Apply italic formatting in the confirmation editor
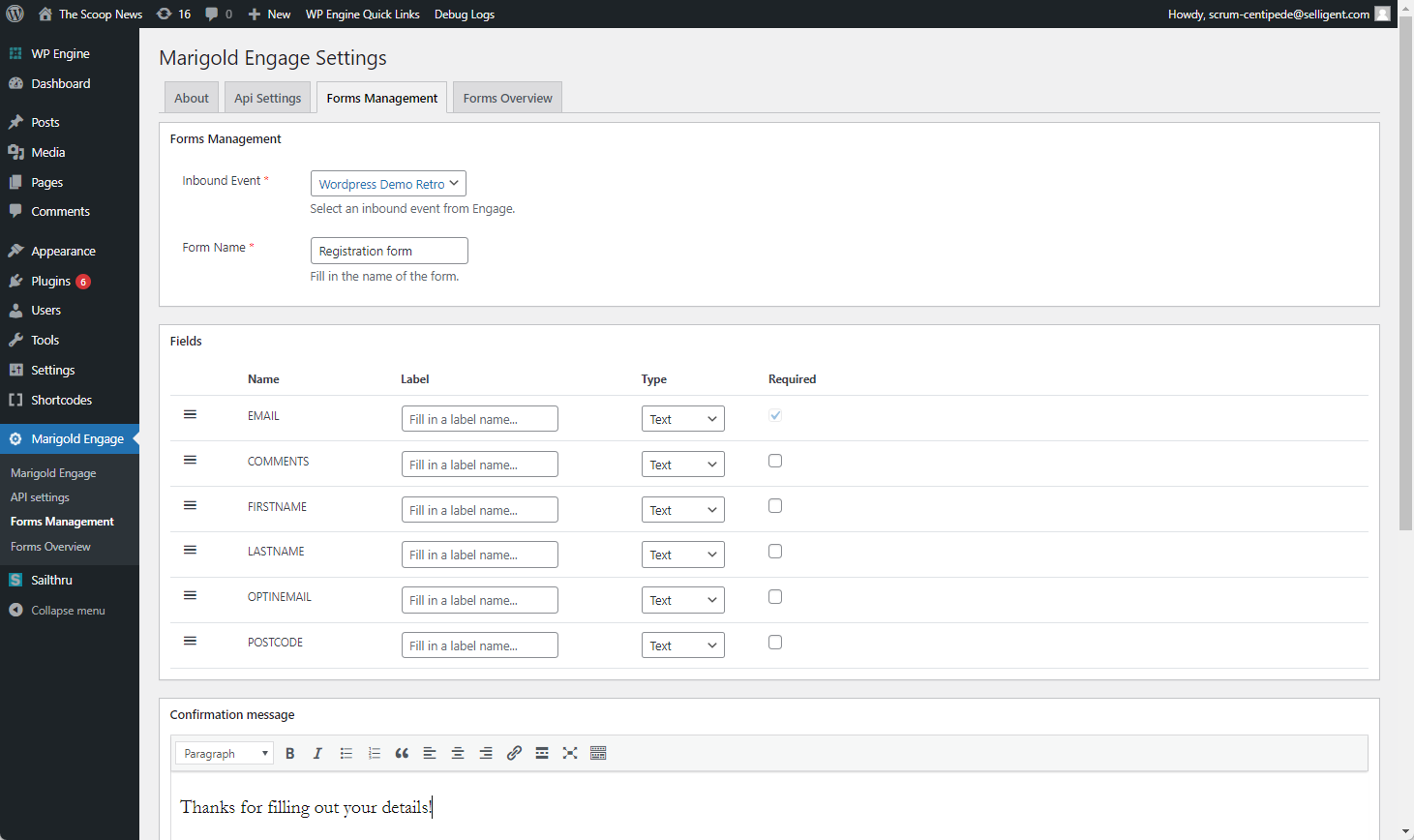Image resolution: width=1414 pixels, height=840 pixels. (317, 753)
